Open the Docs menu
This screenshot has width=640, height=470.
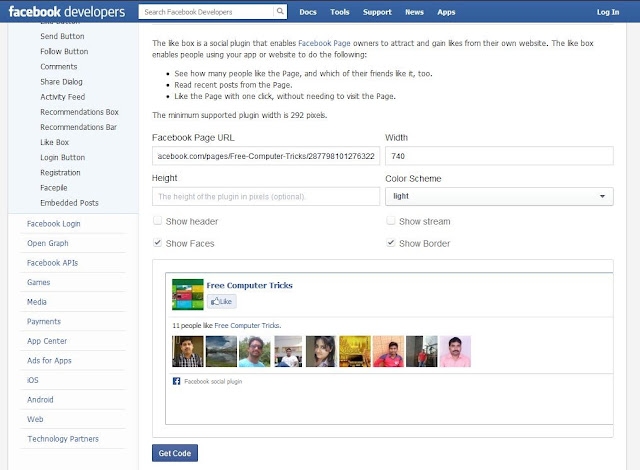pos(308,12)
